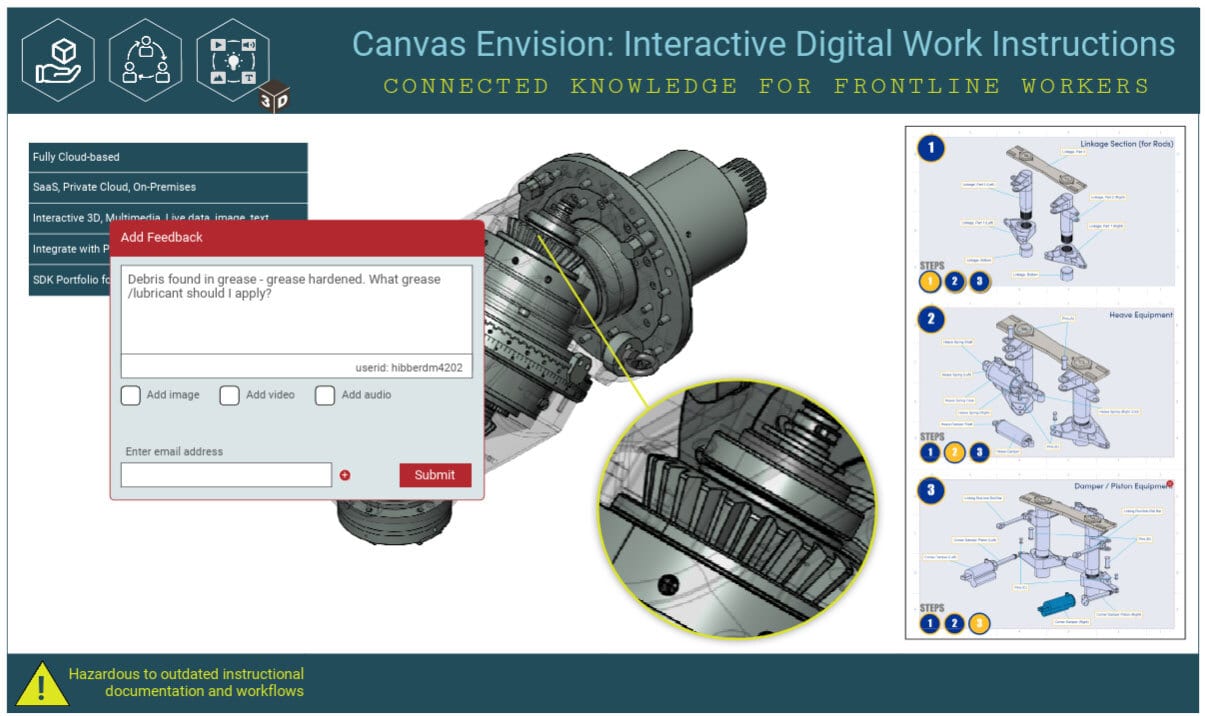
Task: Click the hand holding cube hexagon icon
Action: [59, 59]
